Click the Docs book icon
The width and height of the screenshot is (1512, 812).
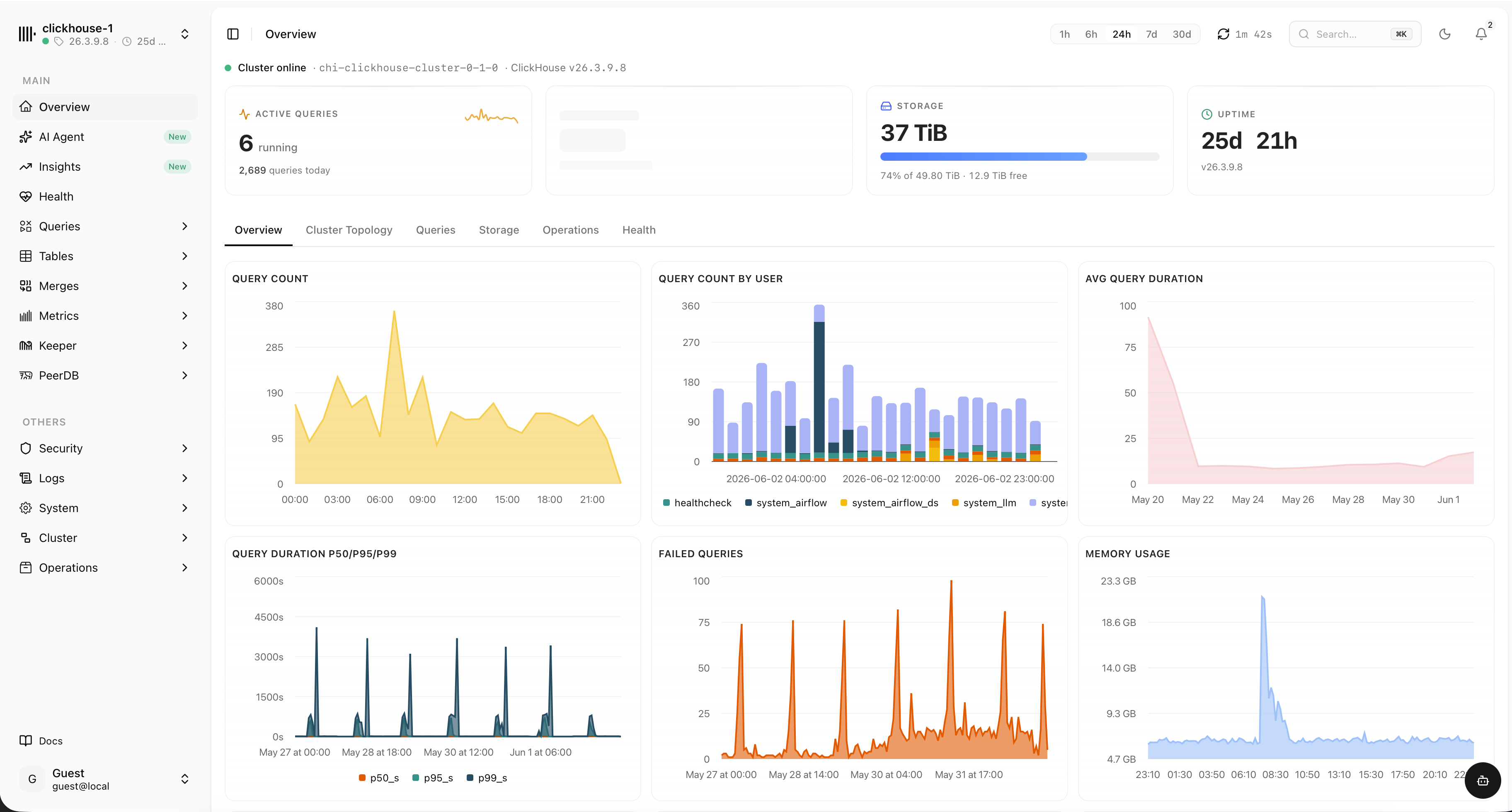click(26, 740)
